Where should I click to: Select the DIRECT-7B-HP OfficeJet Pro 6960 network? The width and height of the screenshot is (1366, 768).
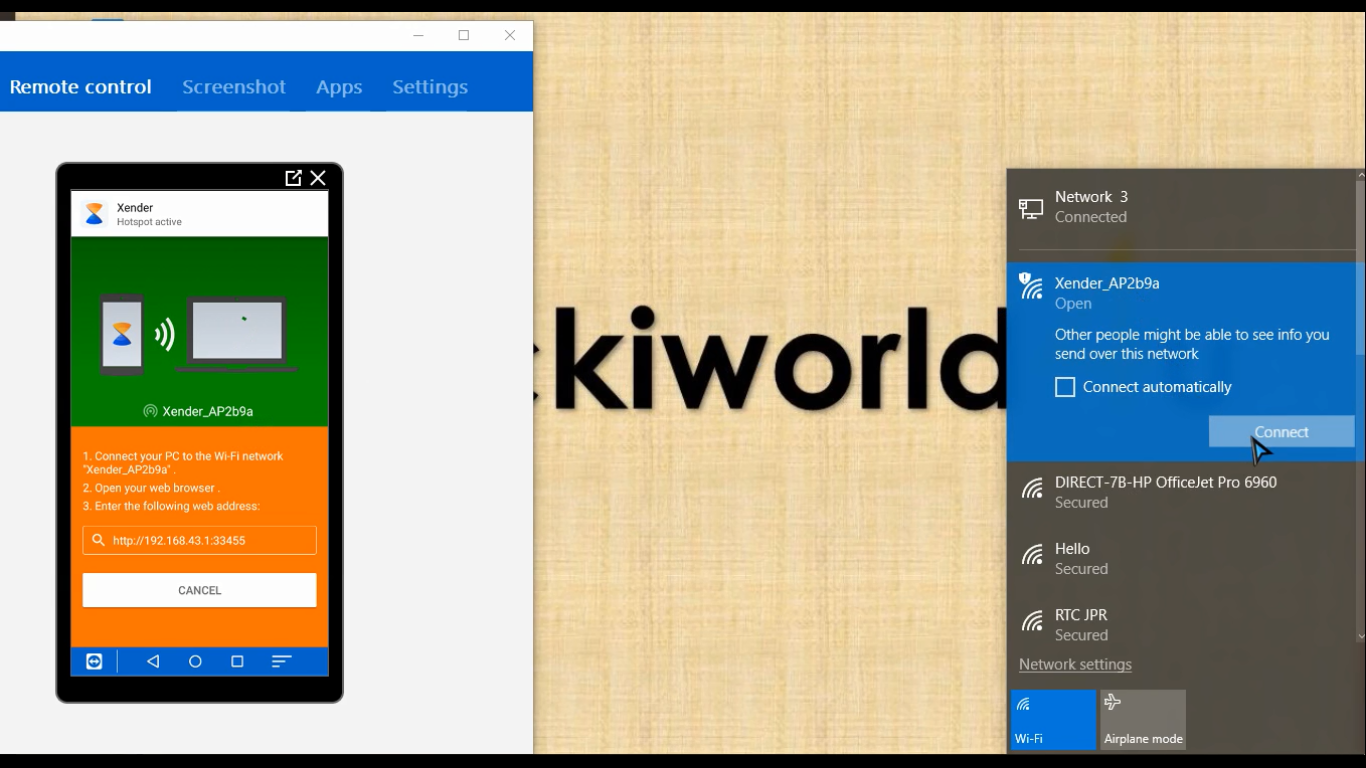pos(1181,492)
